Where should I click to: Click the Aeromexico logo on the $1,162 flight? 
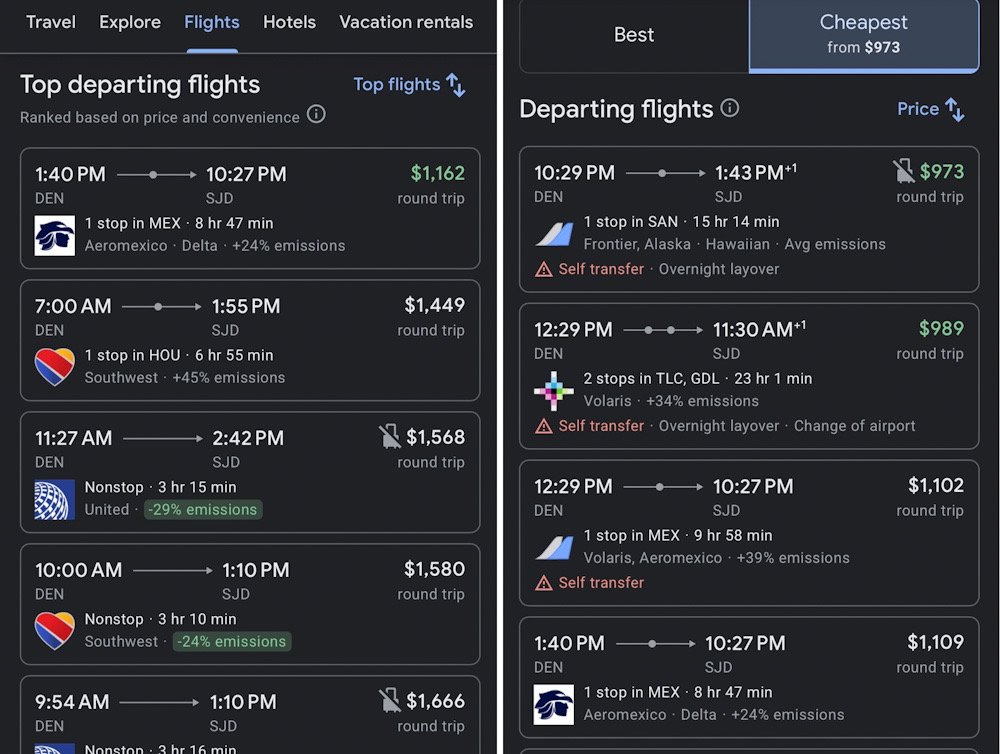coord(55,235)
